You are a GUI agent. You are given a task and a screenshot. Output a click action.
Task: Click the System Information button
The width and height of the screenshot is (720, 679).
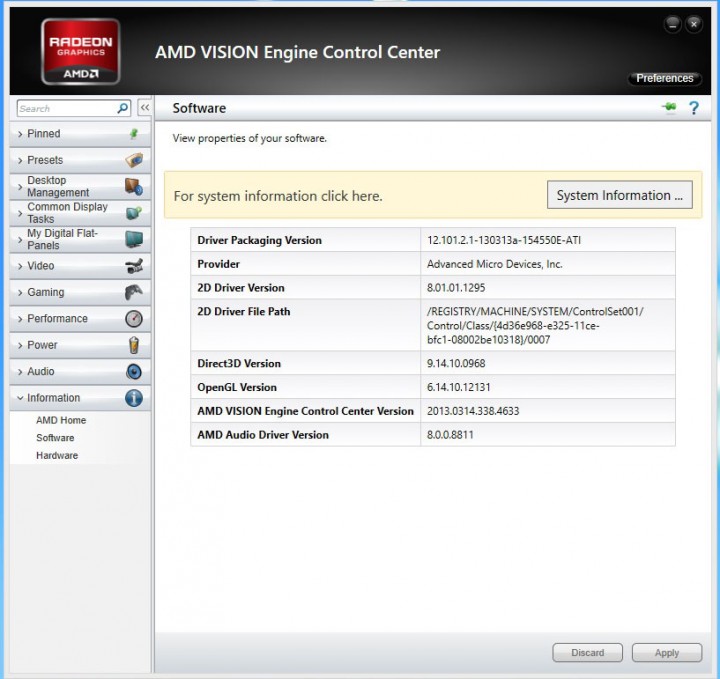pos(619,195)
